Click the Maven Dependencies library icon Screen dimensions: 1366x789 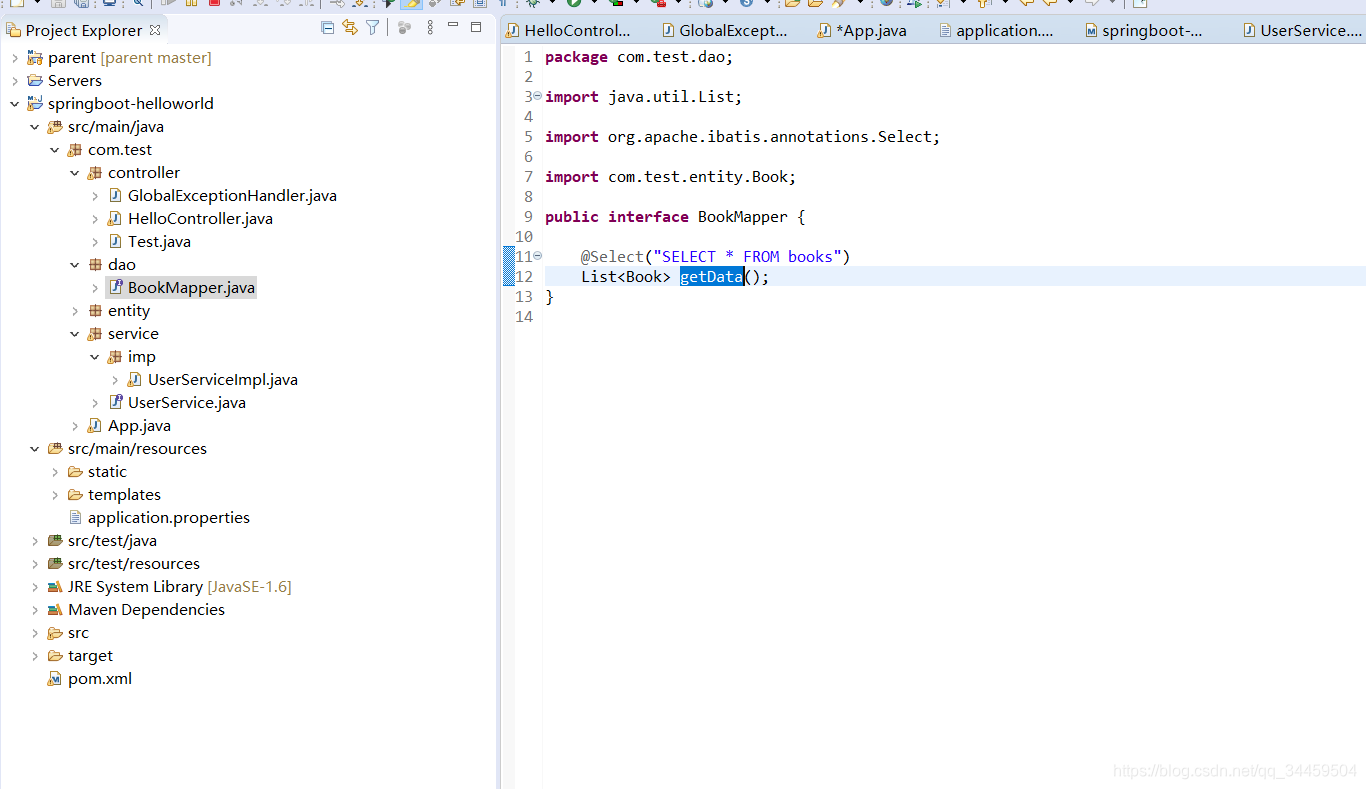[x=55, y=610]
